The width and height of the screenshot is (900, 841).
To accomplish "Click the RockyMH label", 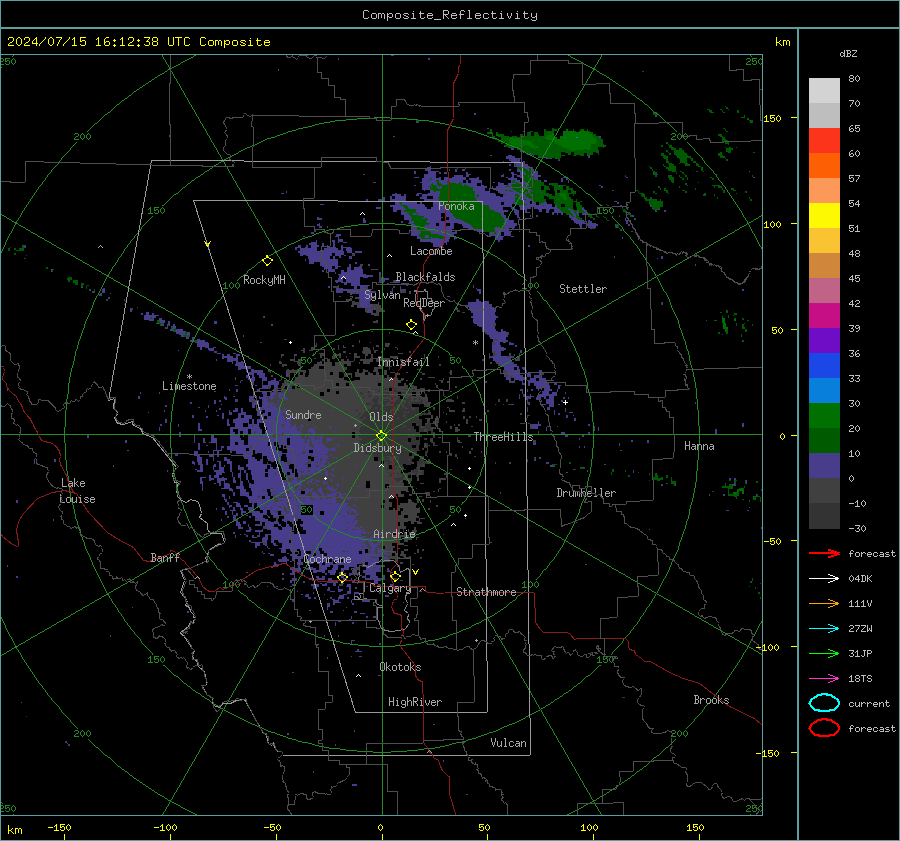I will (264, 280).
